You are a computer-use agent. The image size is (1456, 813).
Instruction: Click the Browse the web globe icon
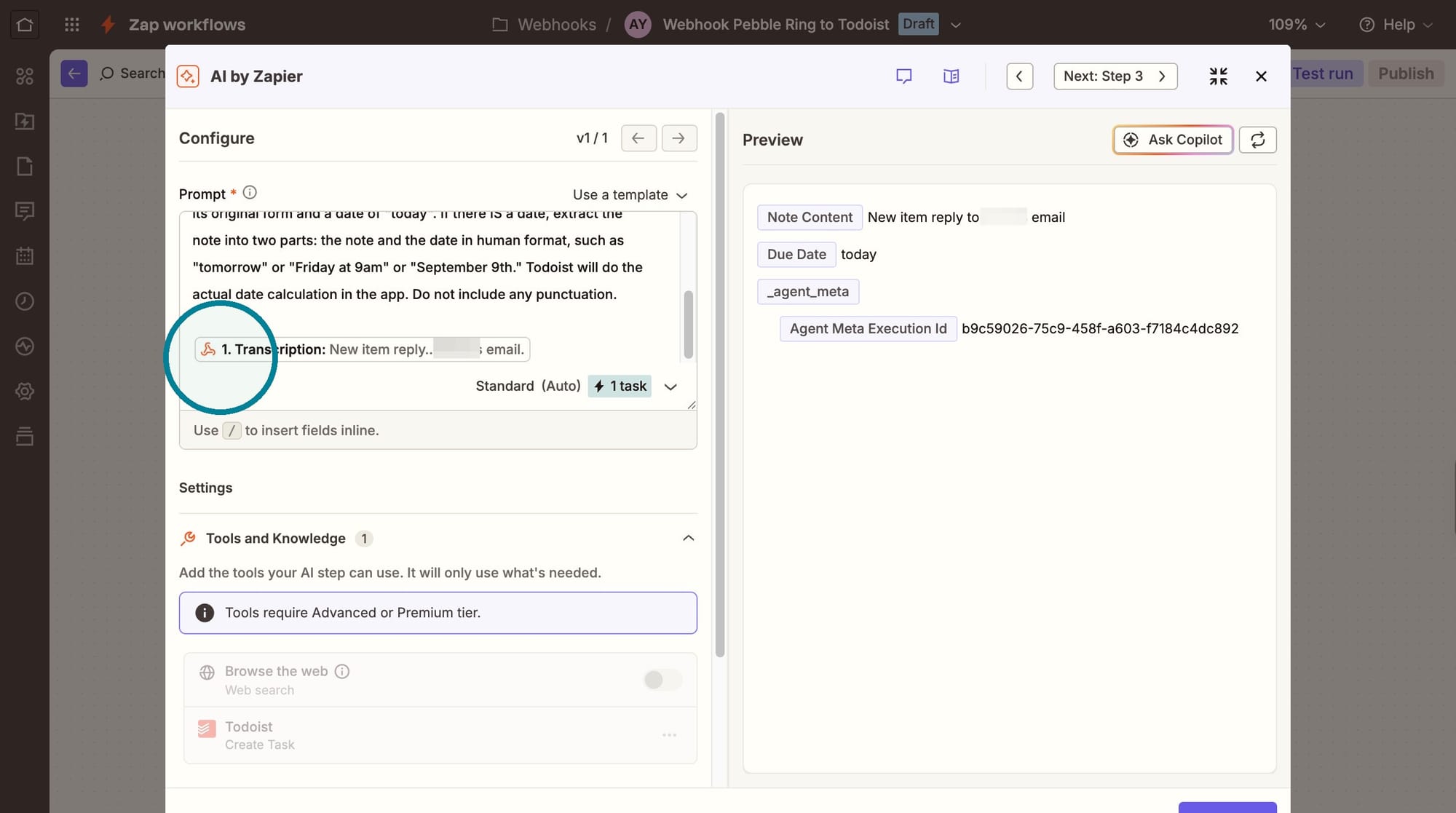tap(207, 672)
